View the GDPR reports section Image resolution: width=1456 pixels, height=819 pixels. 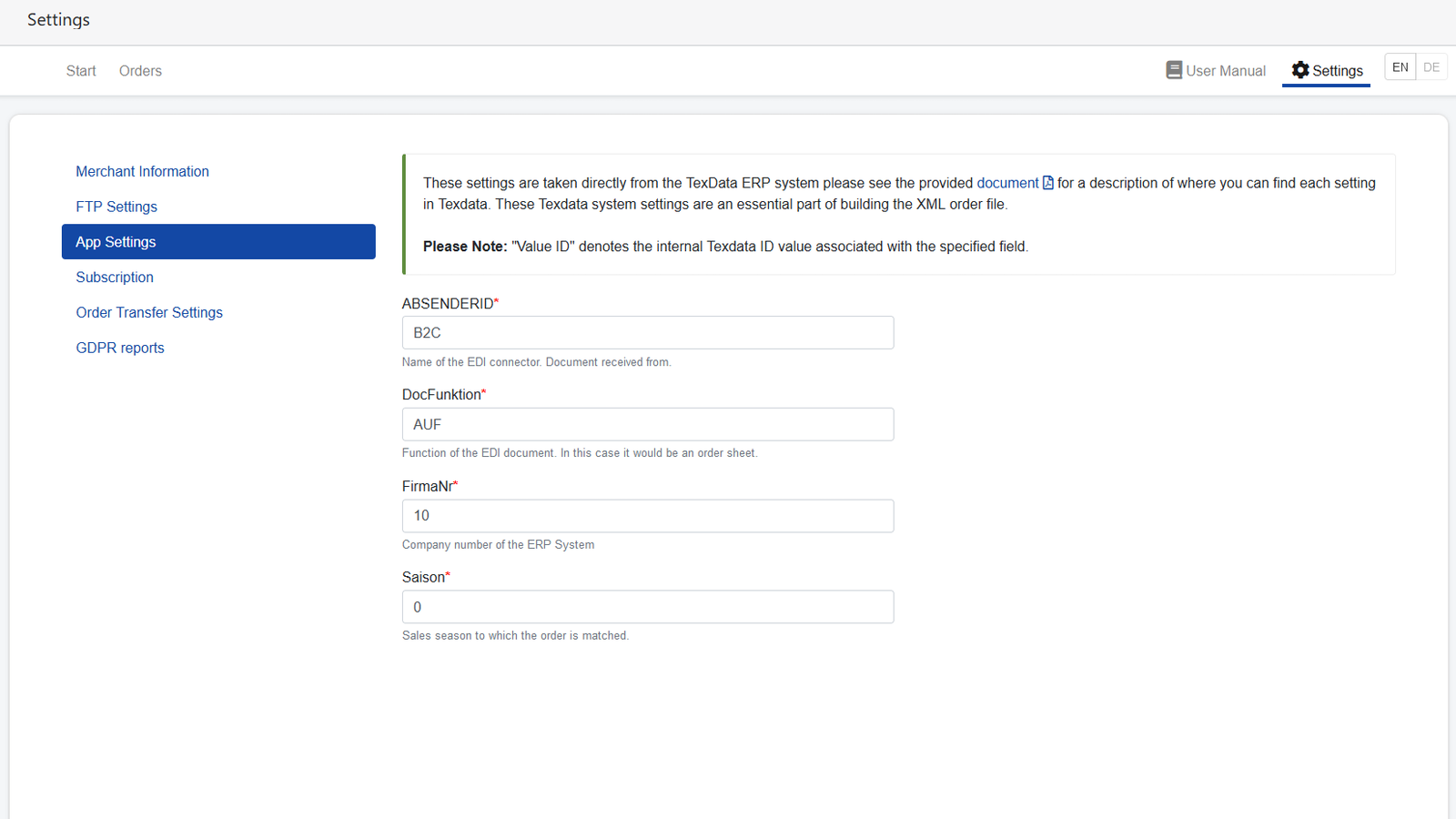pos(120,348)
